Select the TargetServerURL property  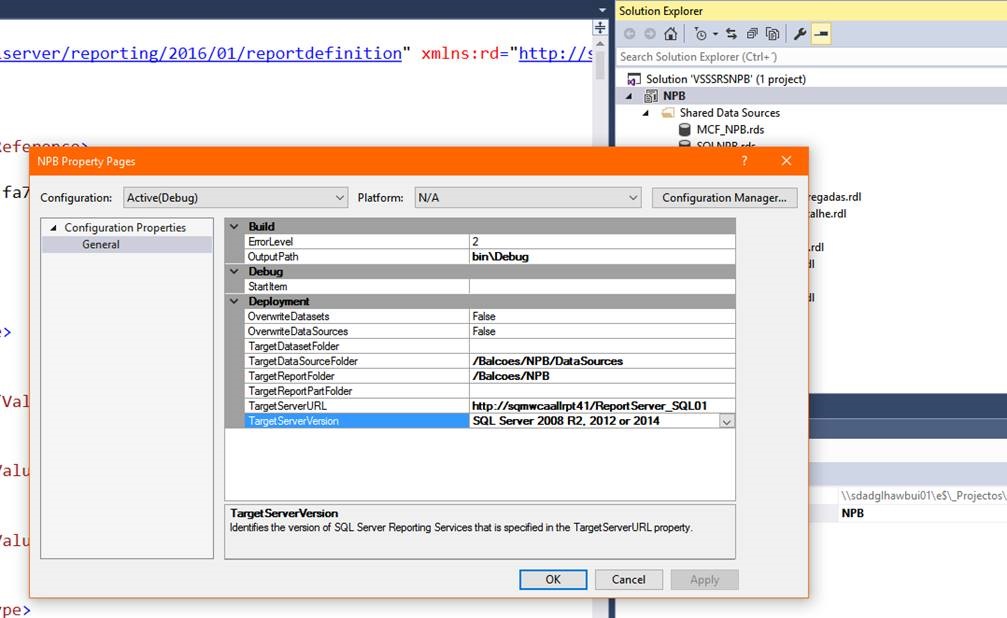(x=356, y=406)
